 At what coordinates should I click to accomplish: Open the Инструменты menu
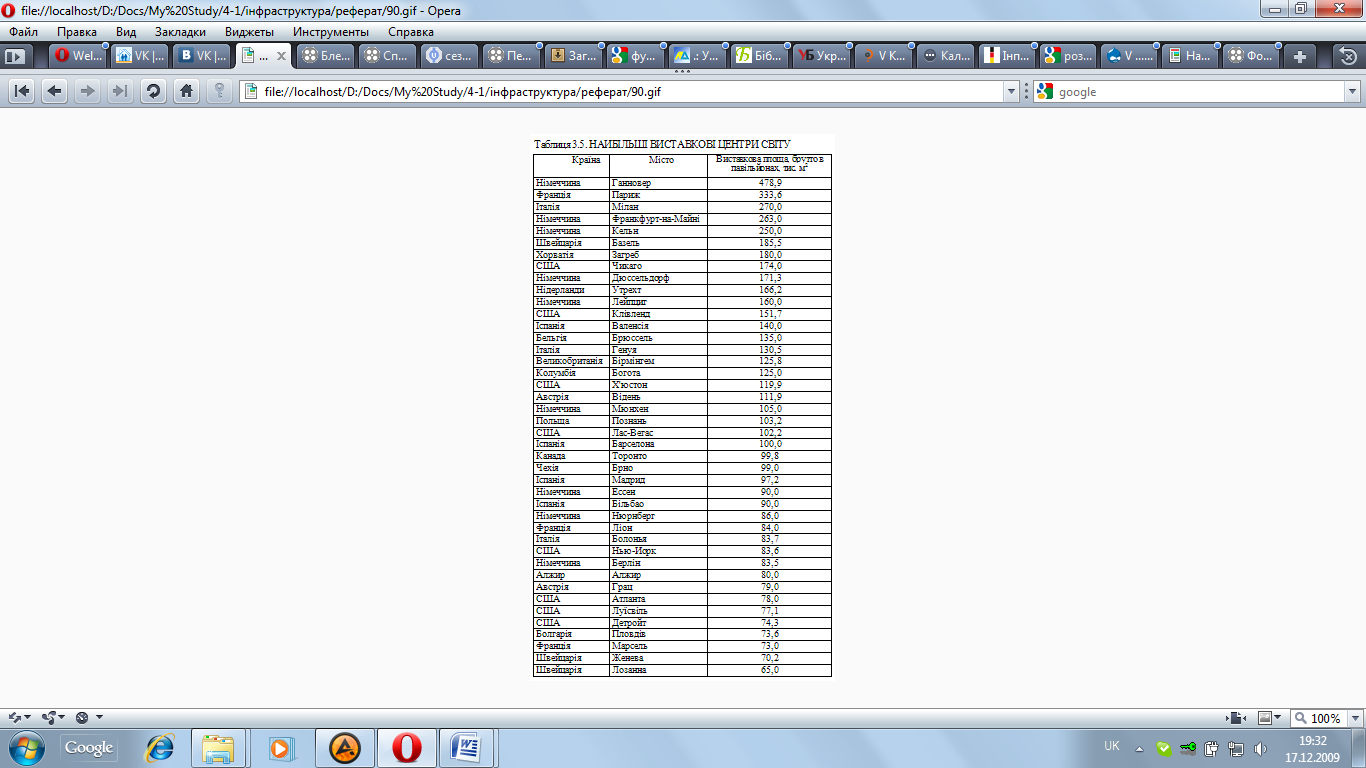point(331,32)
